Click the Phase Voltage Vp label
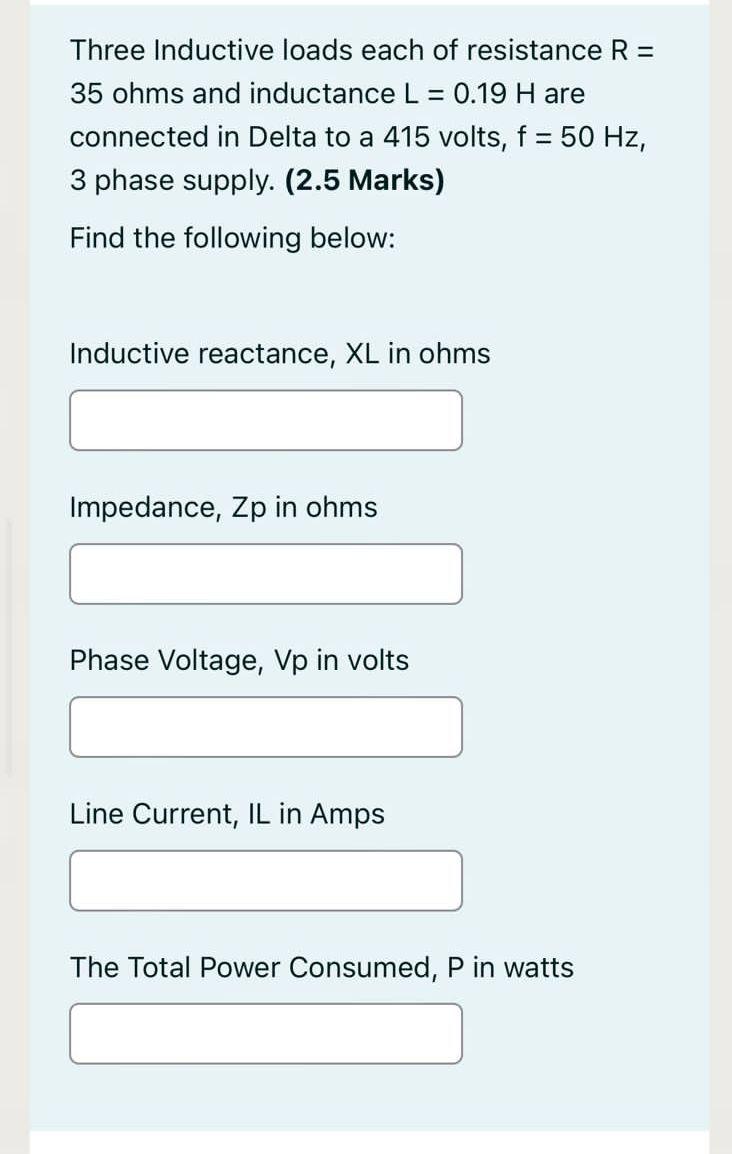This screenshot has width=732, height=1154. click(239, 660)
